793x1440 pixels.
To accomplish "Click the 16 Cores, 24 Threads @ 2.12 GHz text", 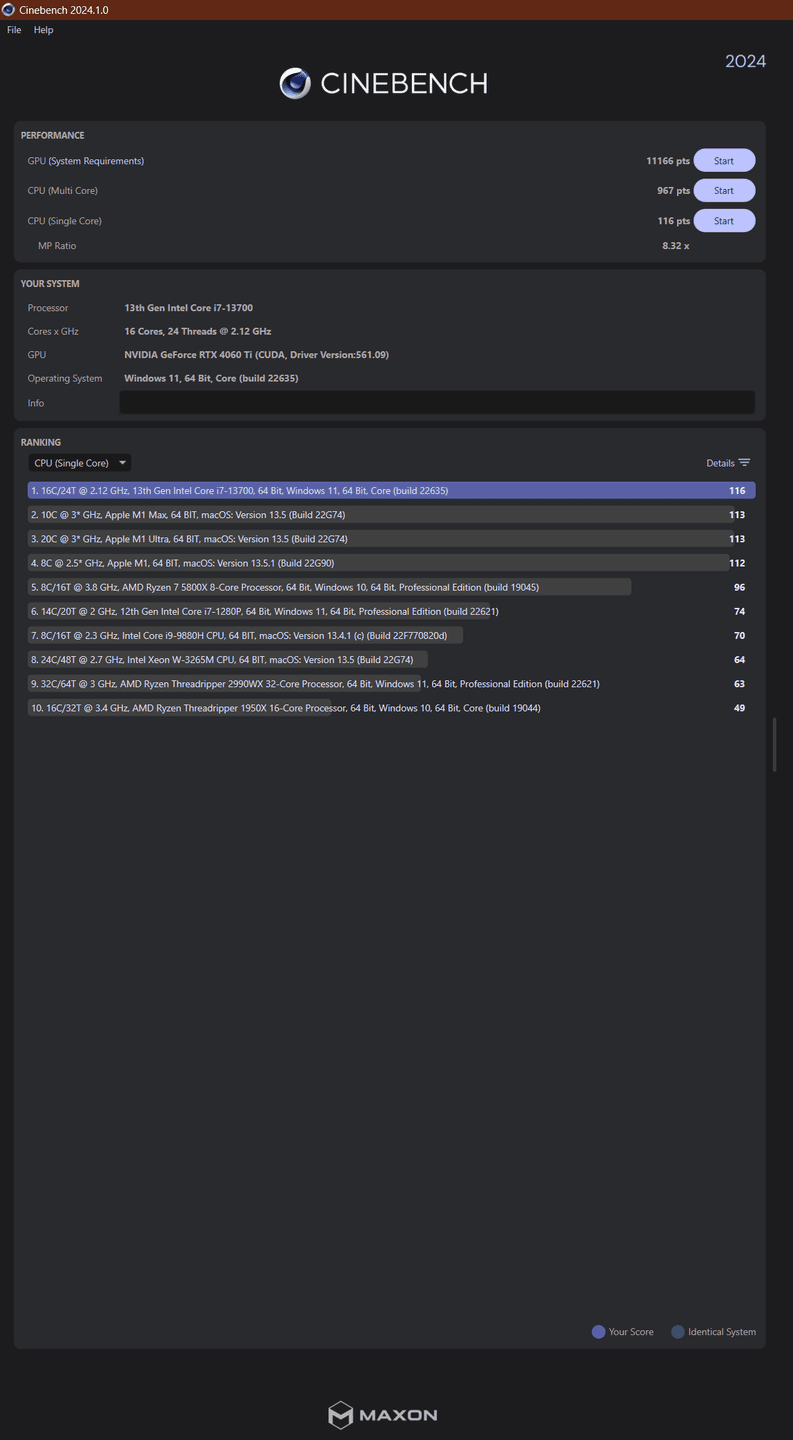I will coord(198,331).
